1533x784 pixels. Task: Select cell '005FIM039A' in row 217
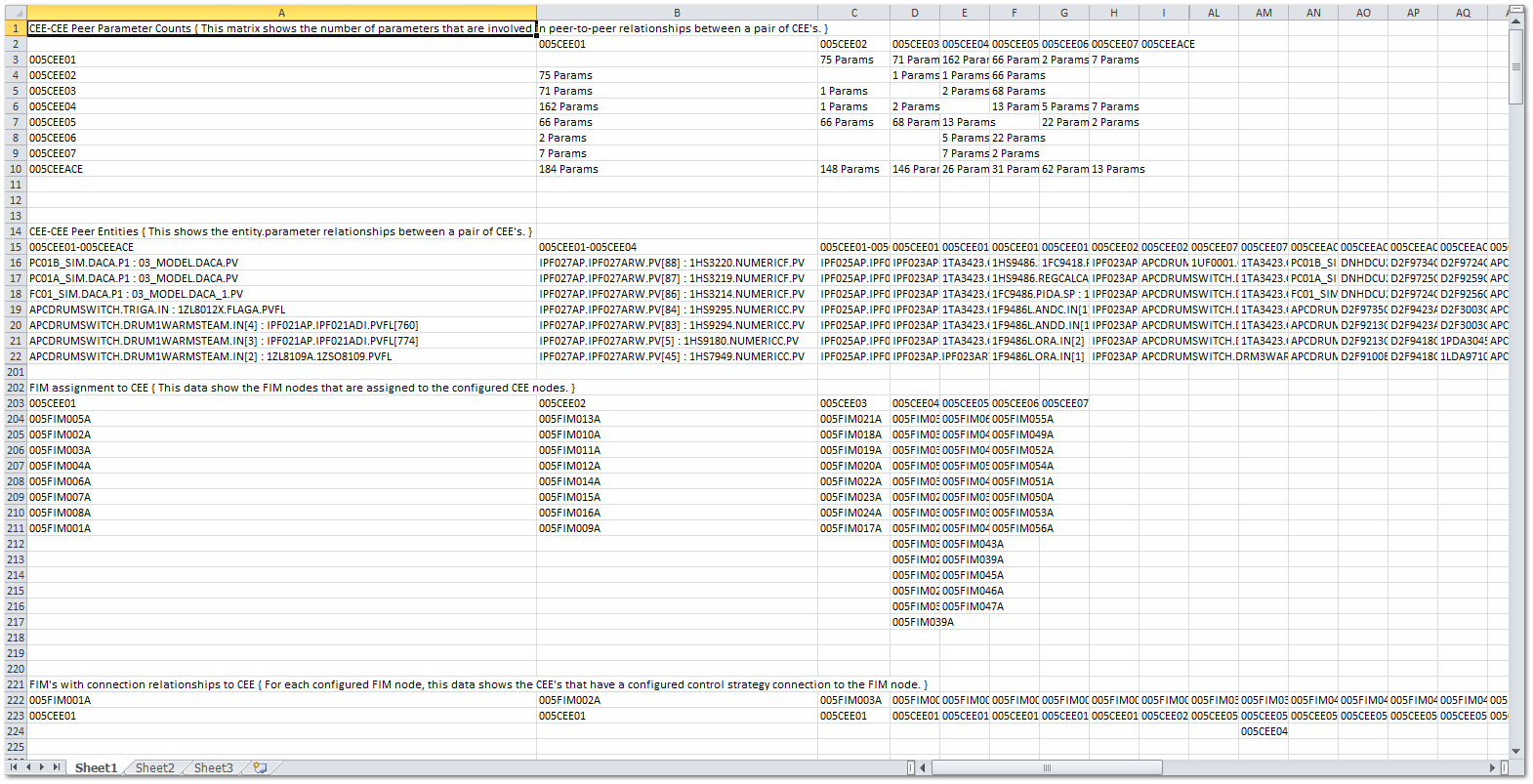pyautogui.click(x=915, y=622)
